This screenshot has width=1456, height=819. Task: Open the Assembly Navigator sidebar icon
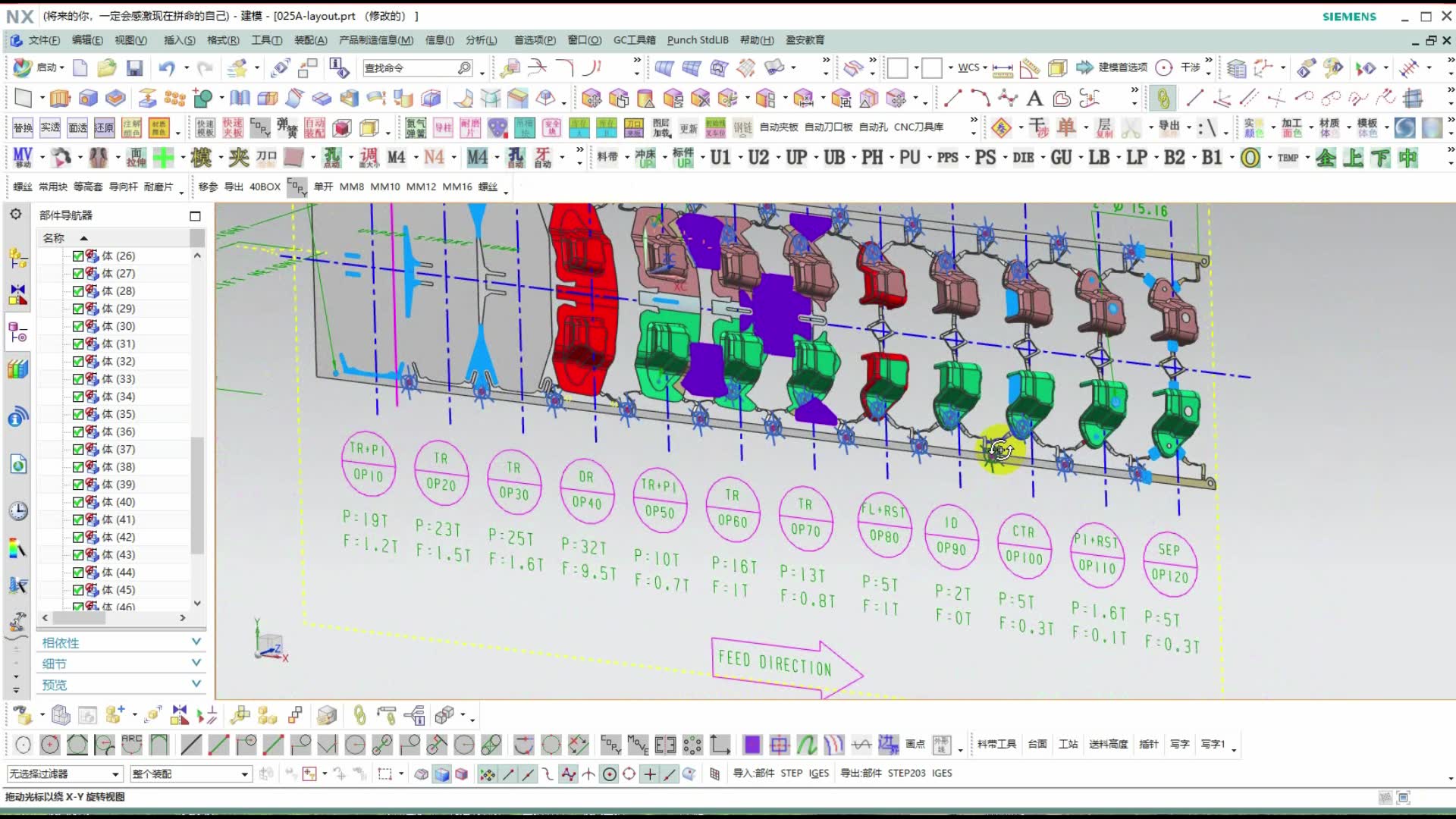[x=18, y=258]
